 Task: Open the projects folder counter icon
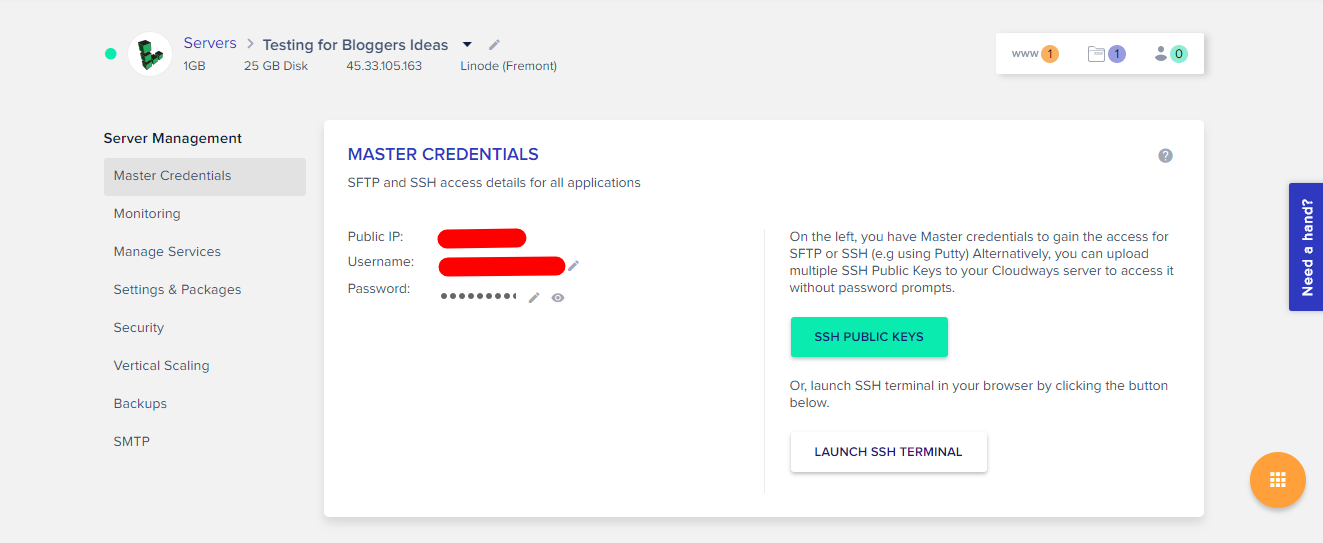click(1107, 54)
